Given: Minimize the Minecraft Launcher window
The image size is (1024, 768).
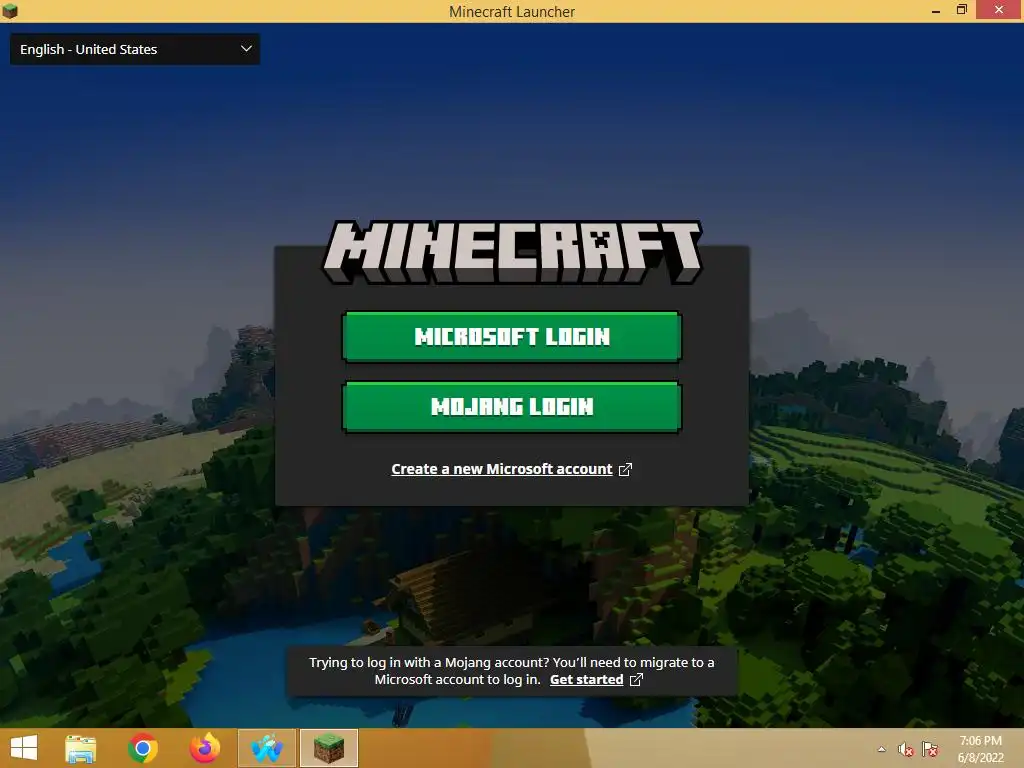Looking at the screenshot, I should tap(936, 10).
